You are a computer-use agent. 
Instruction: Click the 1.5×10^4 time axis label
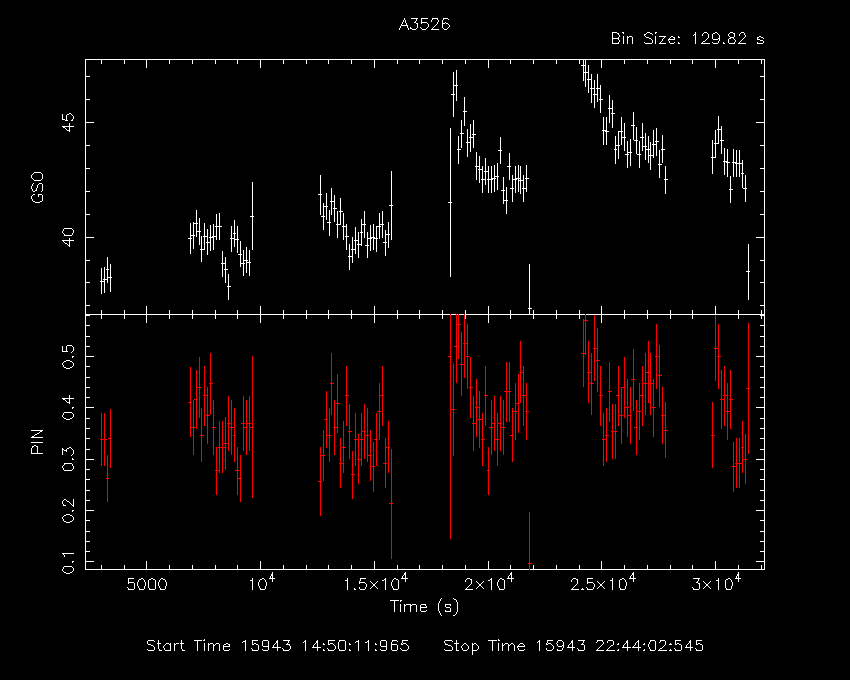pos(376,582)
